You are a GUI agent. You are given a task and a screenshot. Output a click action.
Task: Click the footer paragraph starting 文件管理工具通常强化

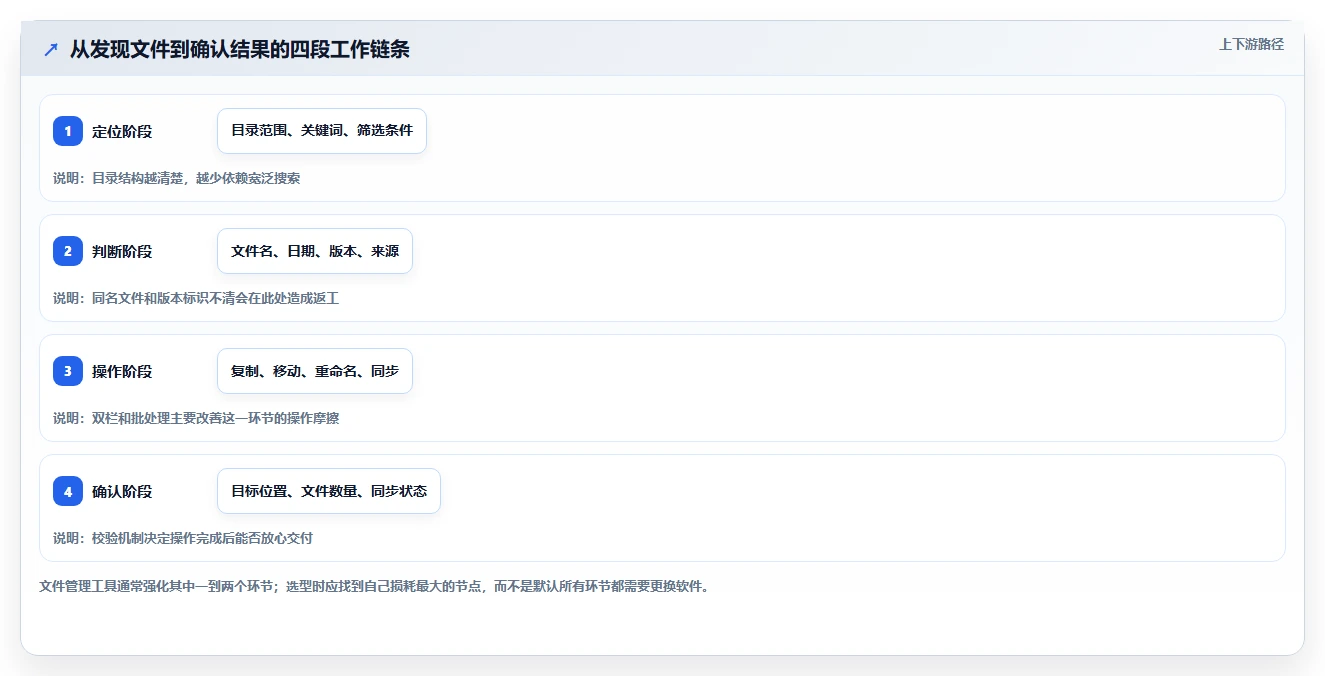point(374,586)
